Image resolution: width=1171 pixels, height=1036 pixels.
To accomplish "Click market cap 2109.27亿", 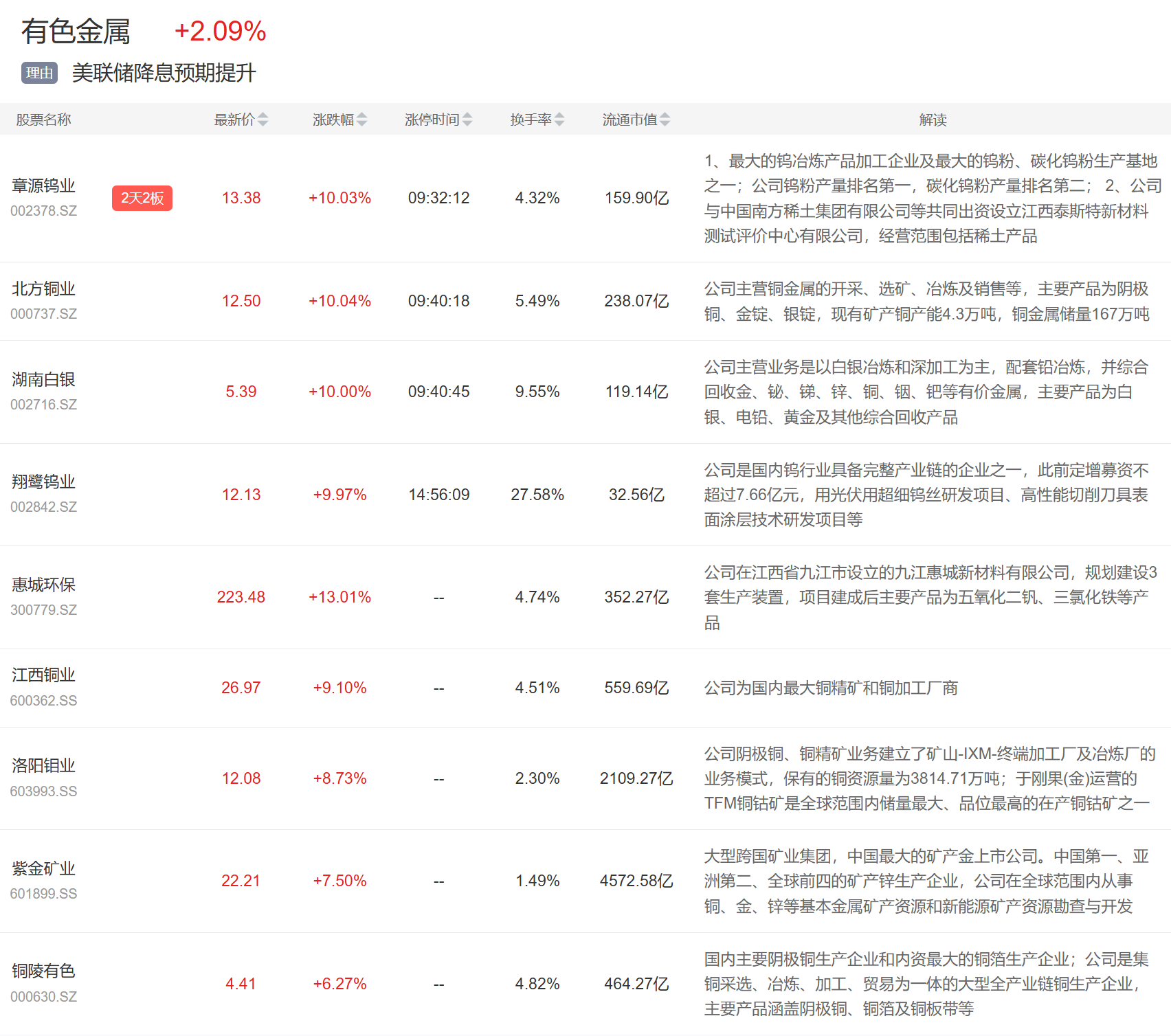I will [636, 778].
